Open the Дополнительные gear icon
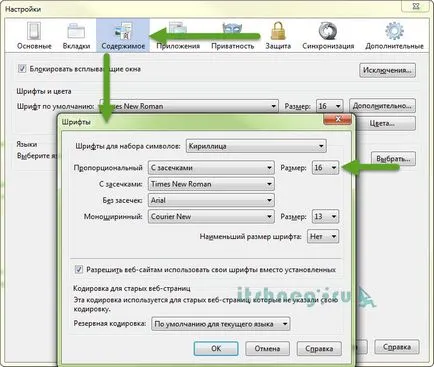The width and height of the screenshot is (434, 367). pyautogui.click(x=394, y=36)
